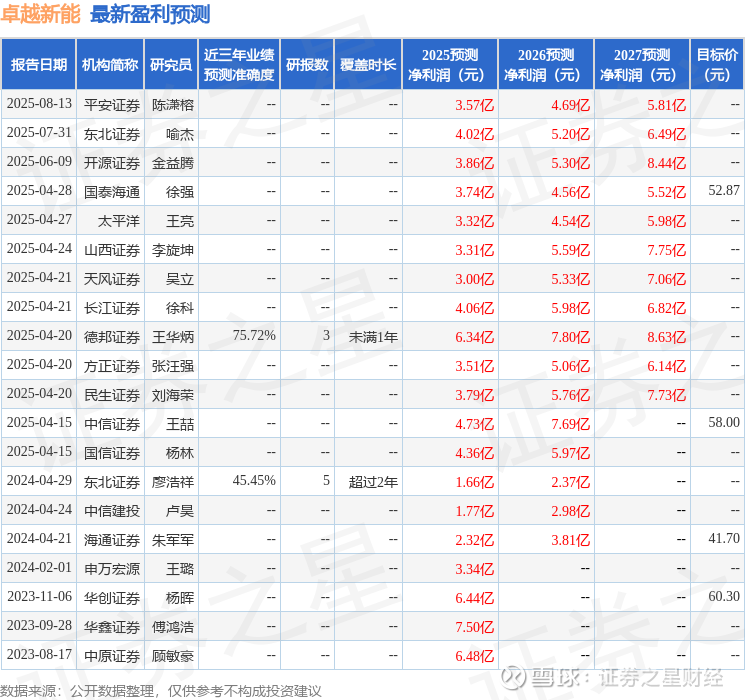Image resolution: width=745 pixels, height=700 pixels.
Task: Click the date 2024-04-29
Action: pos(39,480)
